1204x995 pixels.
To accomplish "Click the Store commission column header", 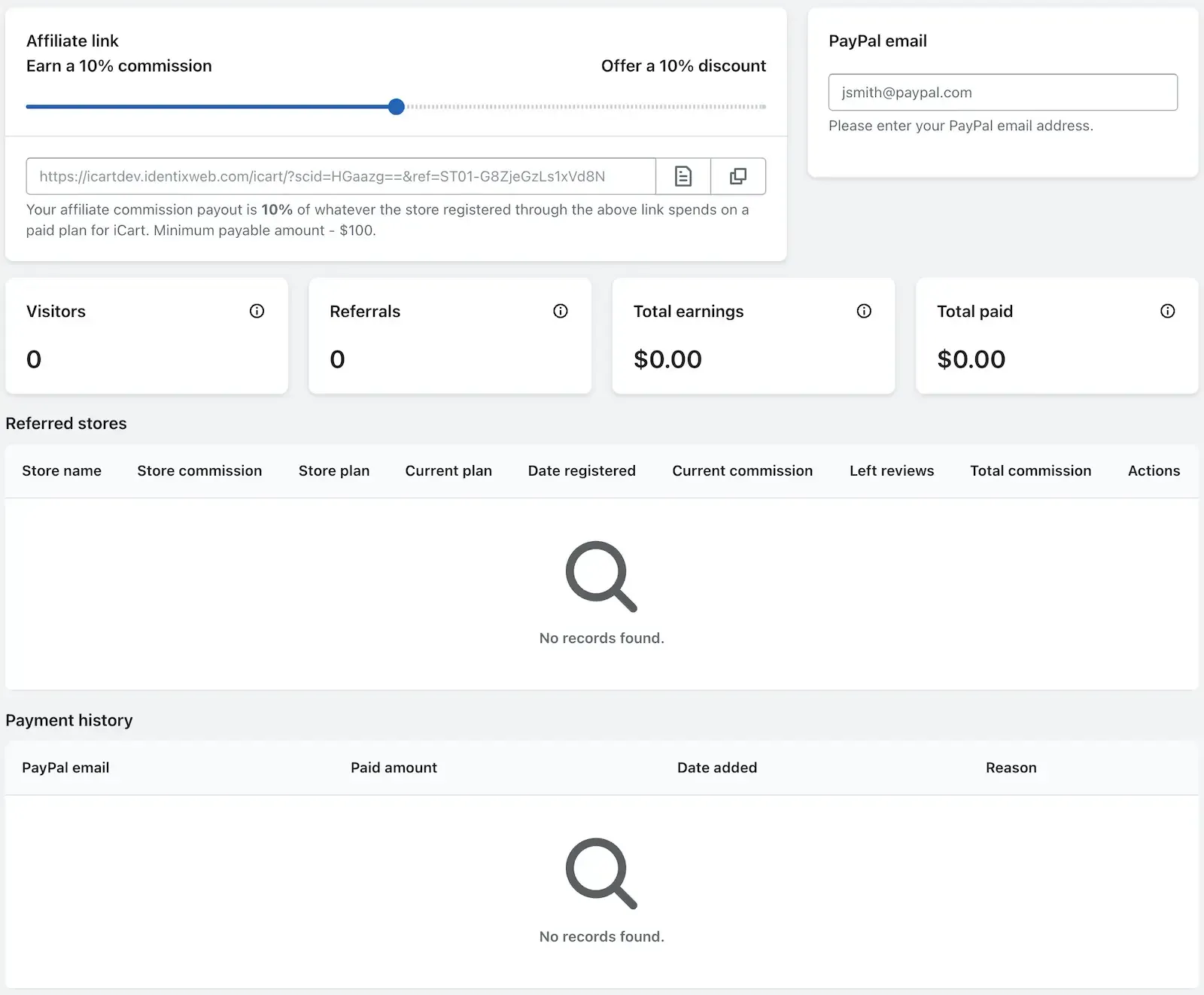I will [x=199, y=470].
